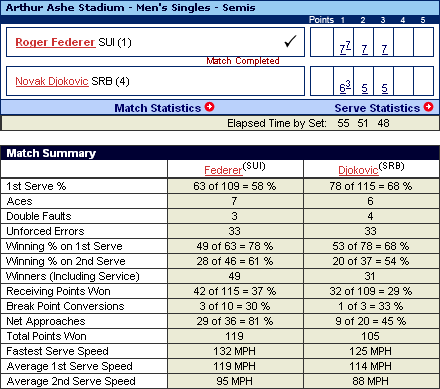The height and width of the screenshot is (389, 440).
Task: Open Roger Federer player link
Action: pyautogui.click(x=55, y=42)
